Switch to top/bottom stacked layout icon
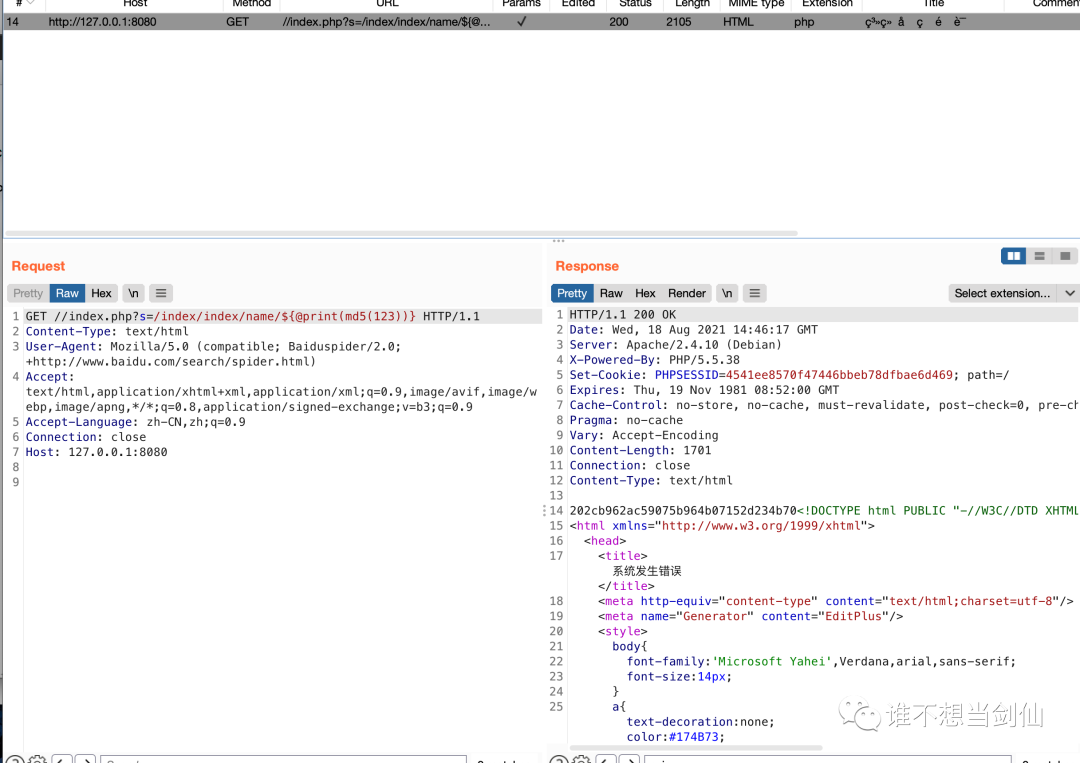1080x763 pixels. 1039,256
